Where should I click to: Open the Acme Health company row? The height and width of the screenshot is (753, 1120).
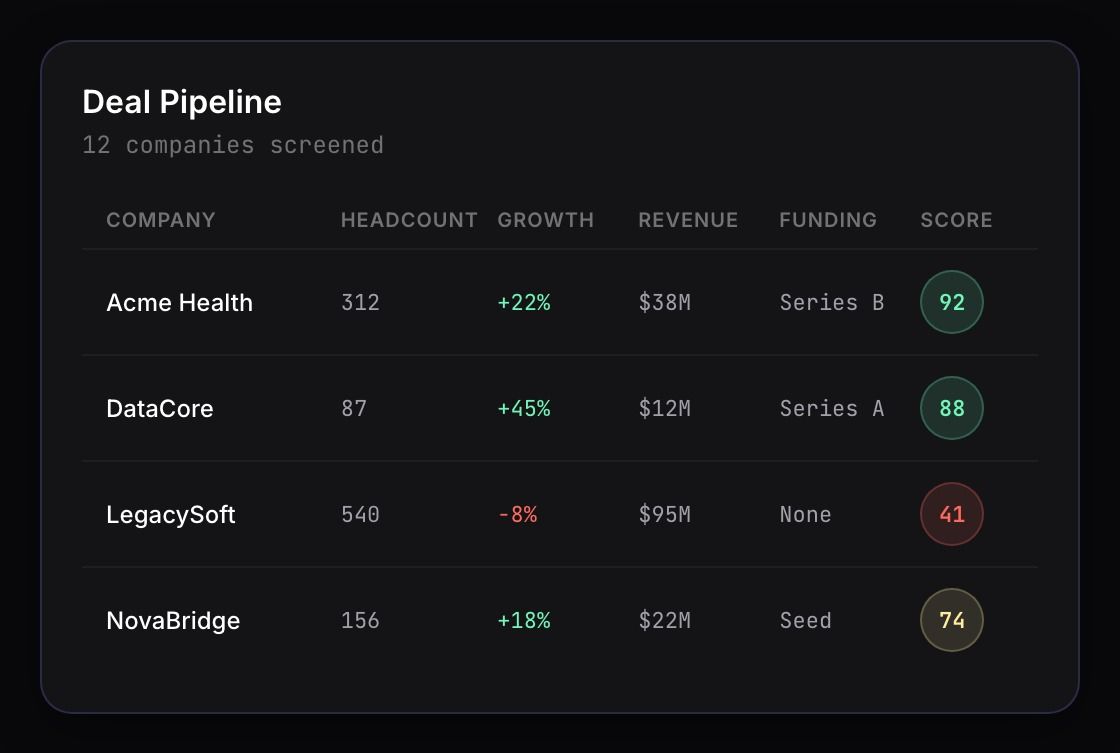560,302
